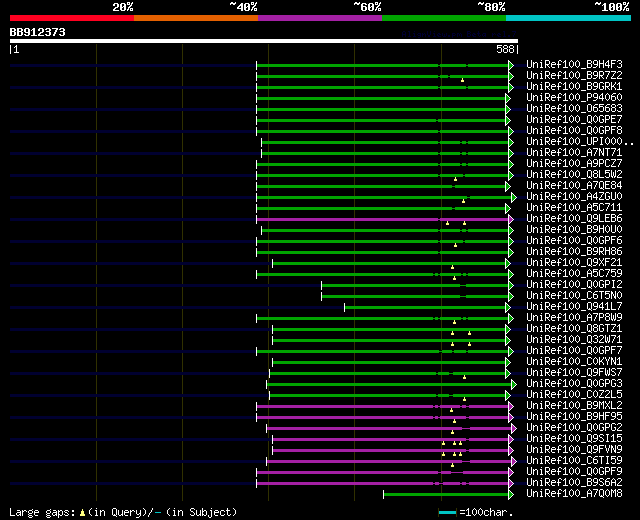The width and height of the screenshot is (640, 520).
Task: Click the BB912373 query name
Action: click(38, 32)
